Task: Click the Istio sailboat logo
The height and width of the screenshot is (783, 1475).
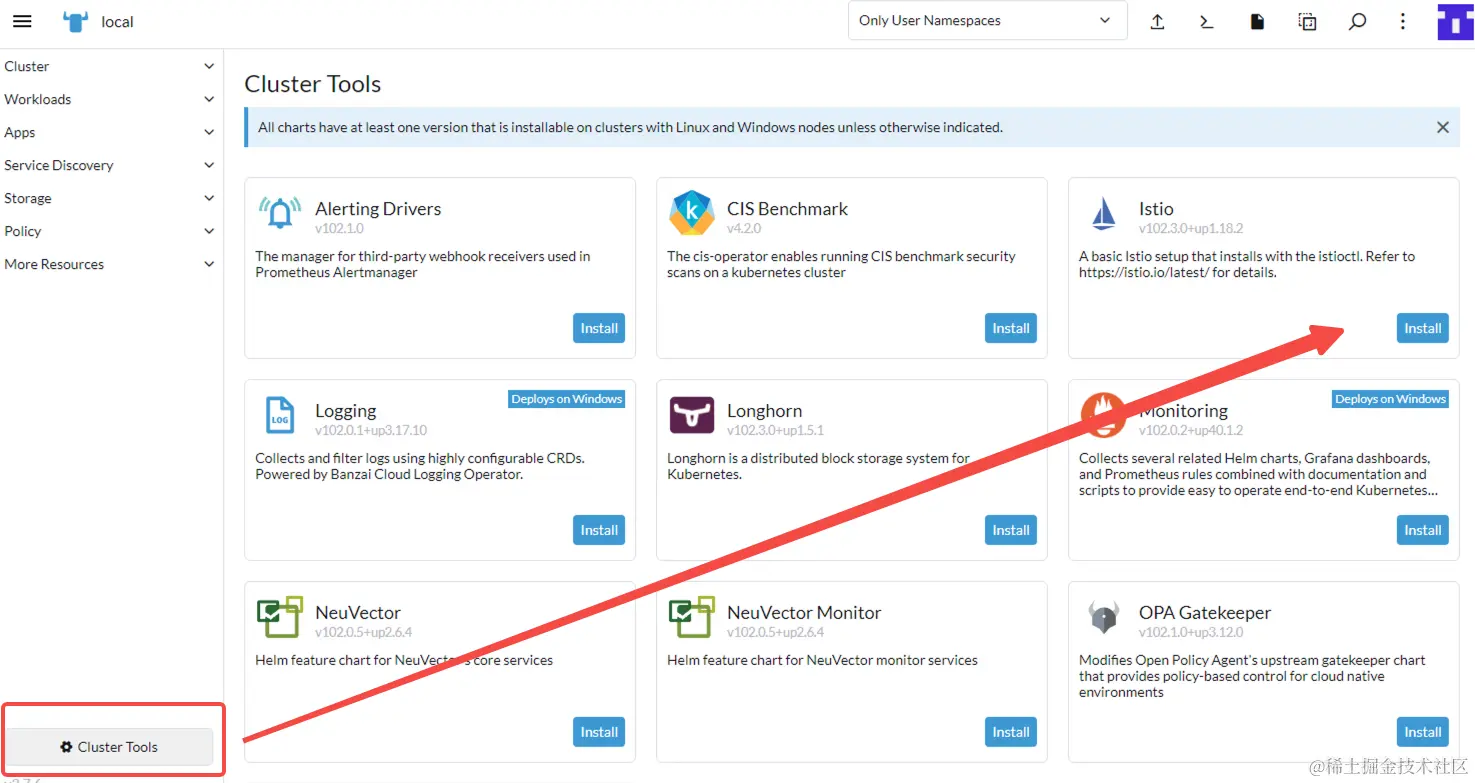Action: [1103, 213]
